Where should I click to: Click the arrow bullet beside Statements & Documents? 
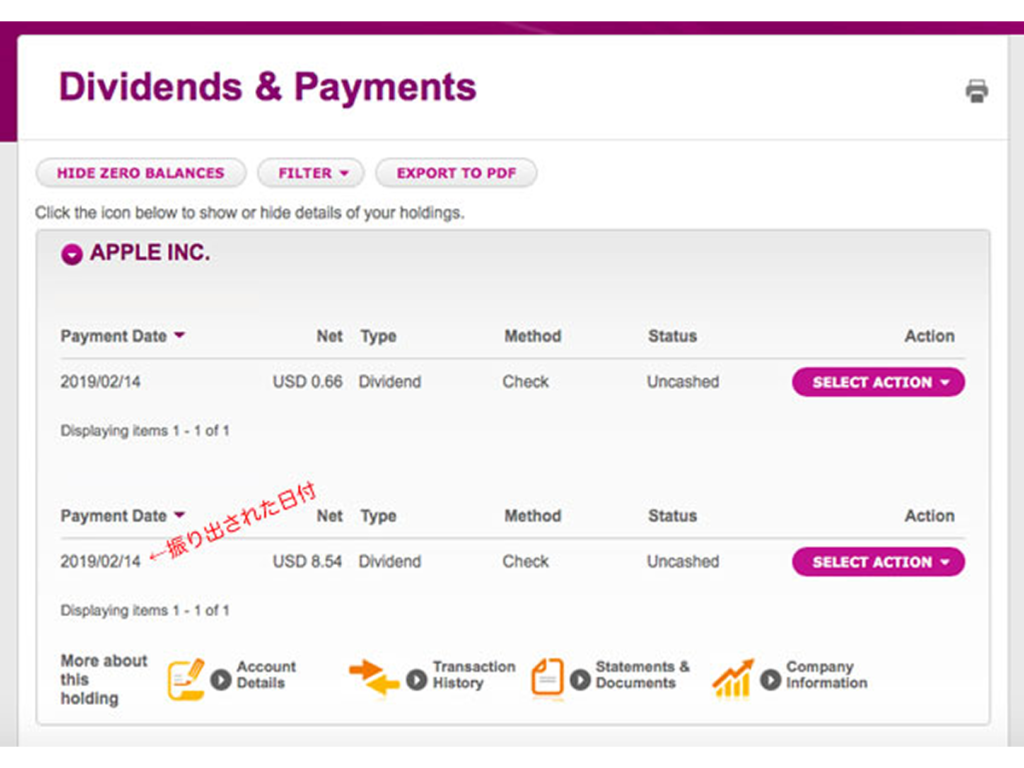point(580,680)
